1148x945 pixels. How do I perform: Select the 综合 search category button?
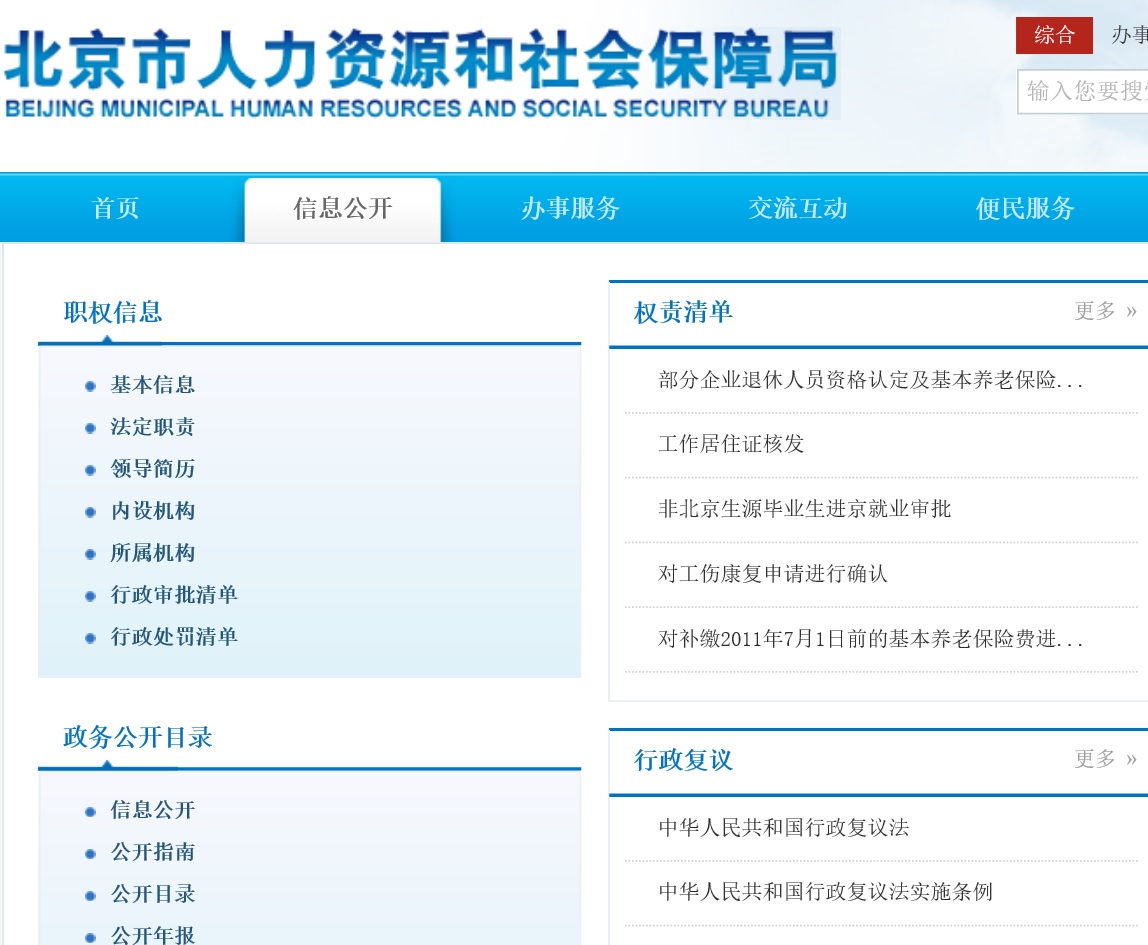tap(1054, 35)
